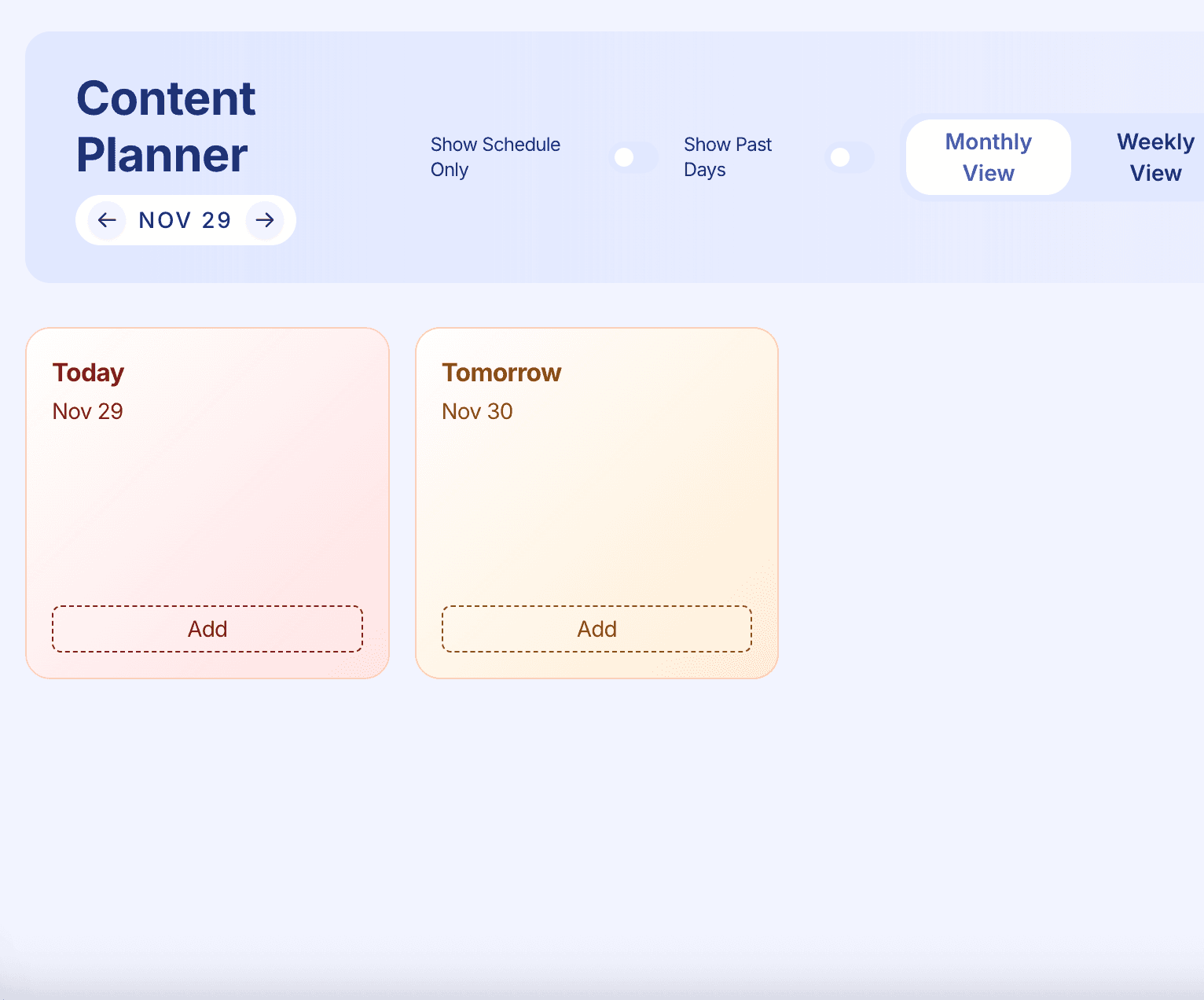
Task: Select the Tomorrow heading
Action: pyautogui.click(x=501, y=373)
